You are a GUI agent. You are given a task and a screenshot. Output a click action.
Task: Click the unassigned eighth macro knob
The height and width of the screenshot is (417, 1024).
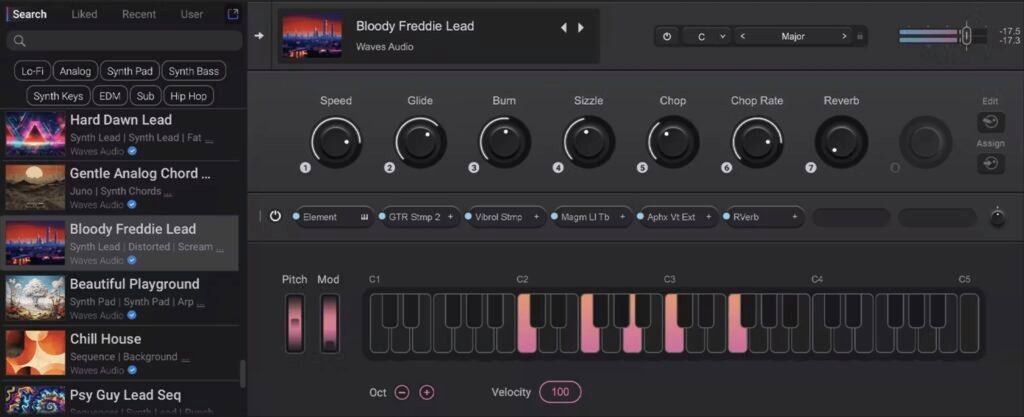(x=925, y=142)
